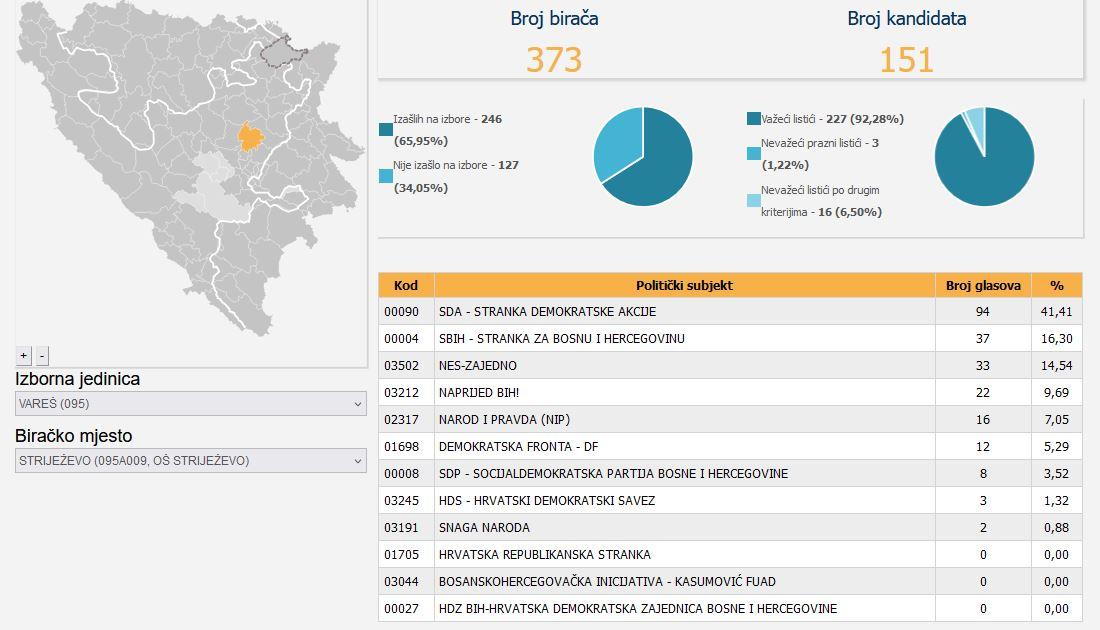
Task: Click 'SDP - SOCIJALDEMOKRATSKA PARTIJA BOSNE I HERCEGOVINE'
Action: click(x=613, y=474)
